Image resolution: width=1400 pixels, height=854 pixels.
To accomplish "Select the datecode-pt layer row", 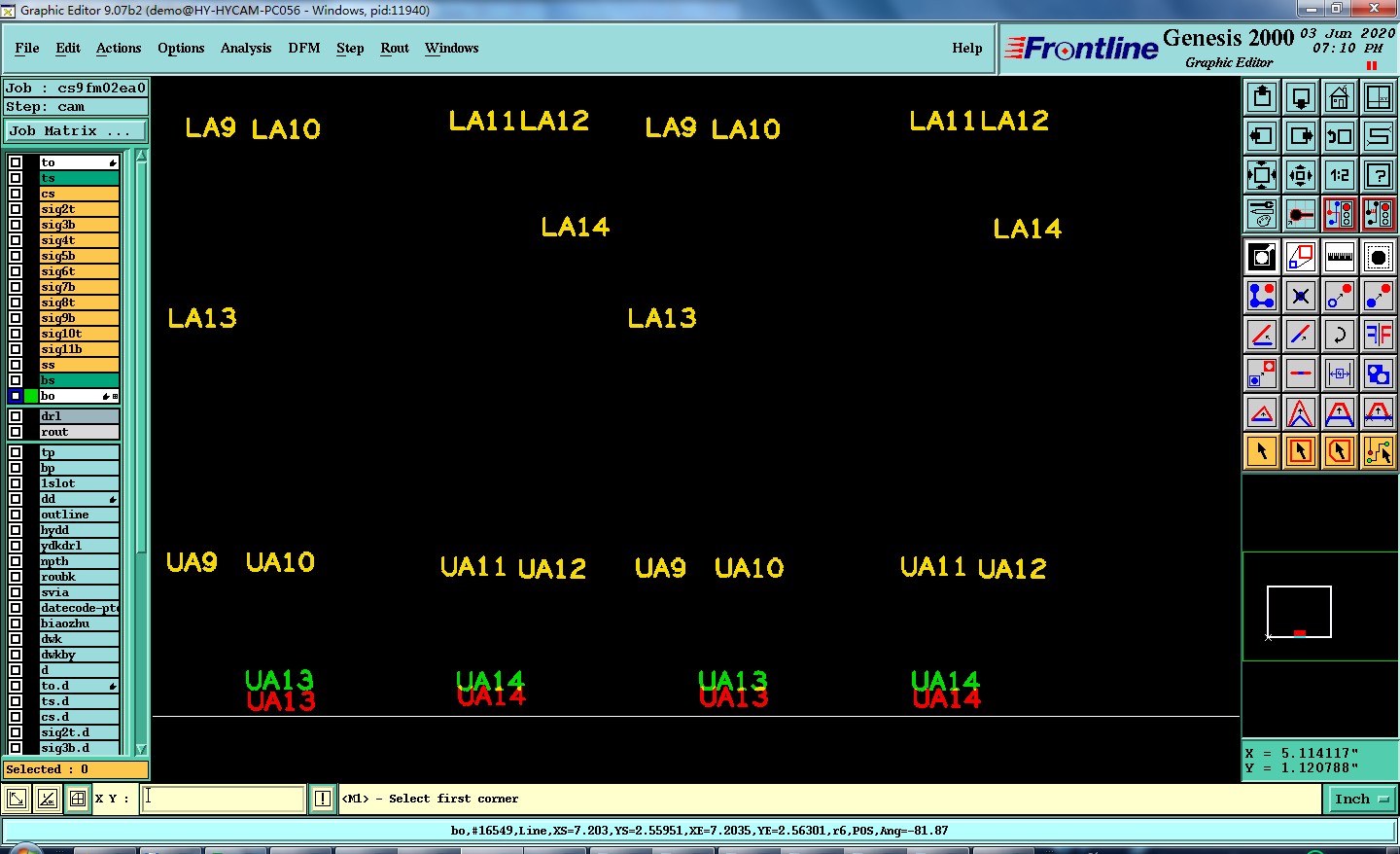I will tap(79, 608).
